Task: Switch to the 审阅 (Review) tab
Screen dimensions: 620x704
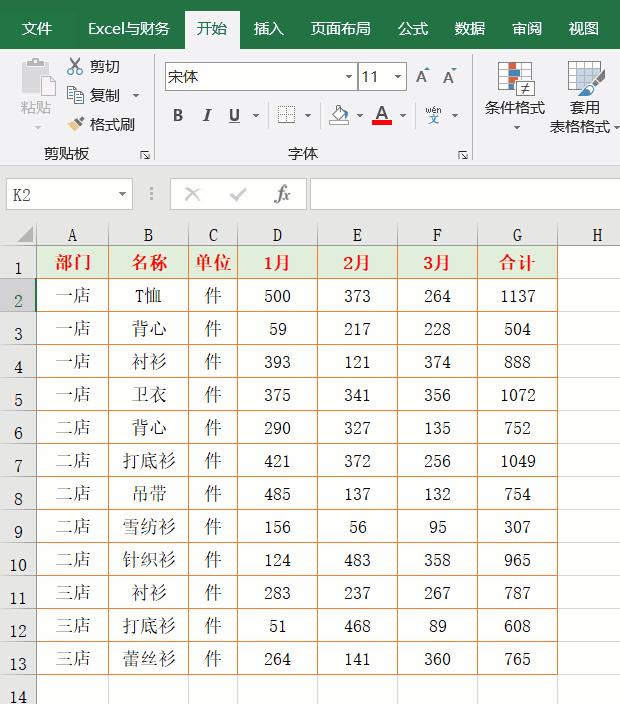Action: [527, 29]
